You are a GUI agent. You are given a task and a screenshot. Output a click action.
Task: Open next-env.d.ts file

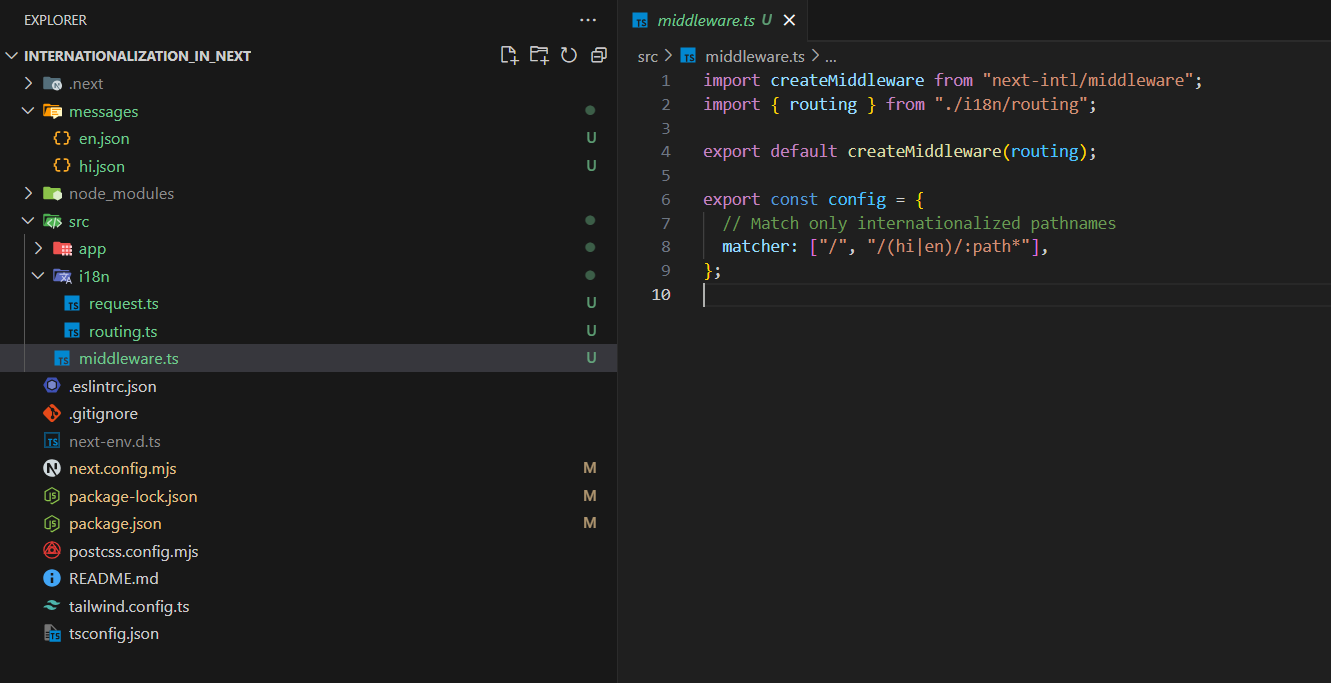coord(115,441)
